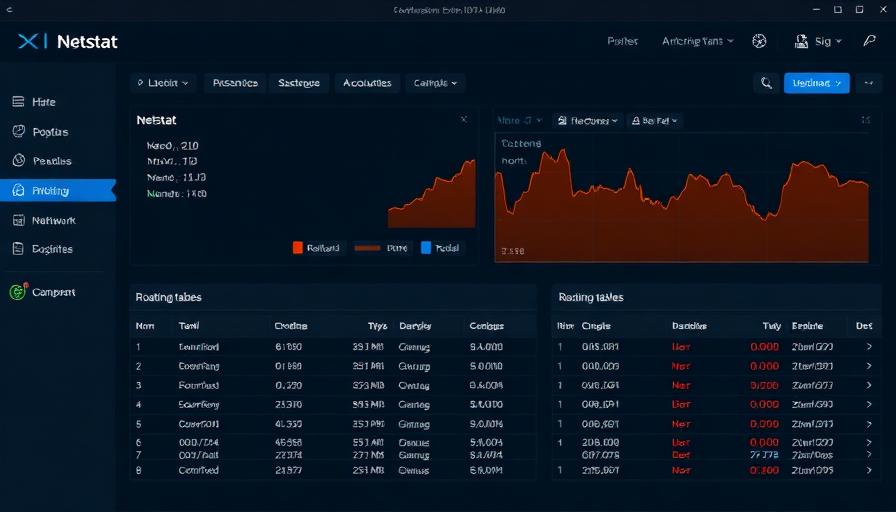Open Peadles in the sidebar

[x=52, y=161]
